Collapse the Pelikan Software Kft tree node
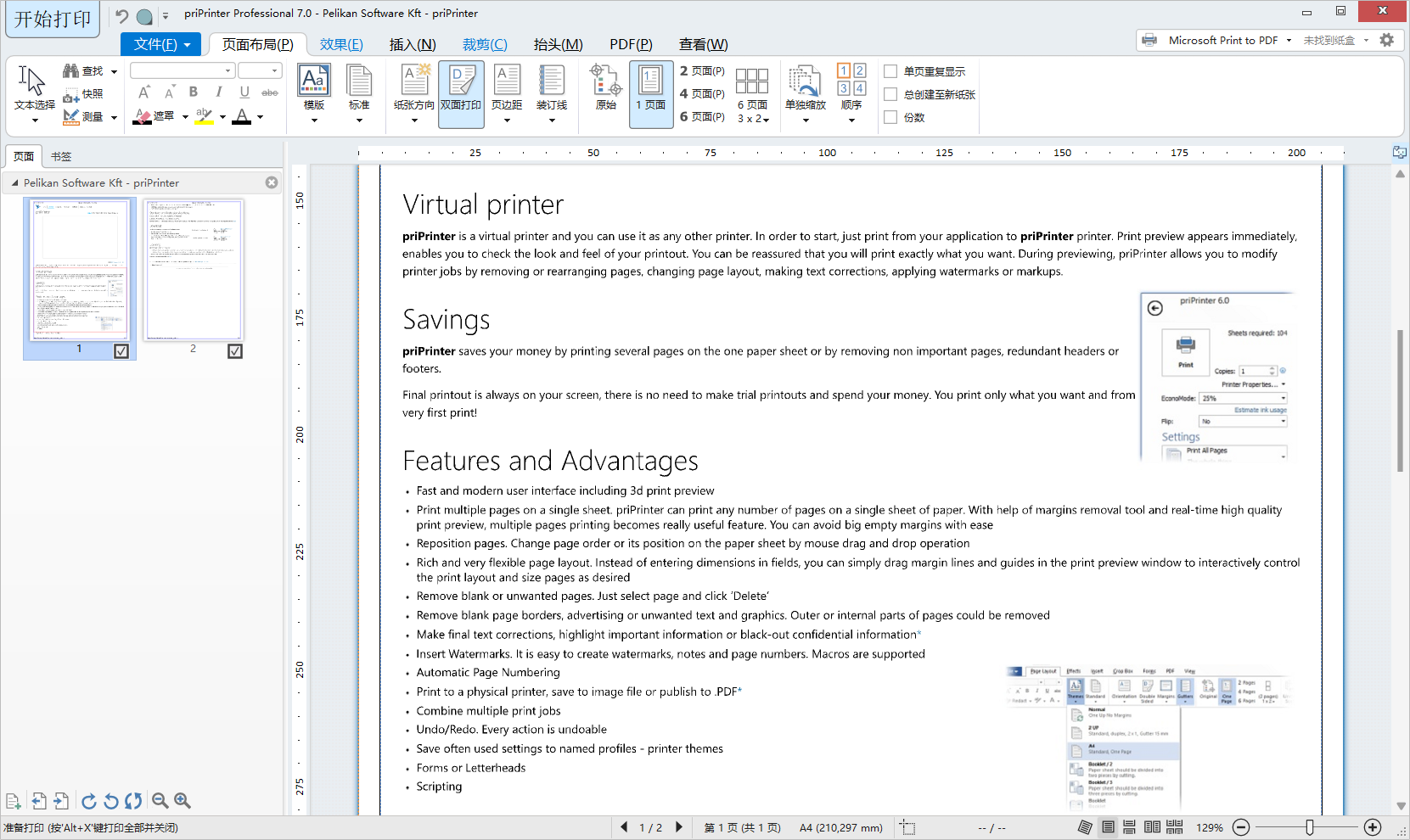The width and height of the screenshot is (1410, 840). point(14,182)
